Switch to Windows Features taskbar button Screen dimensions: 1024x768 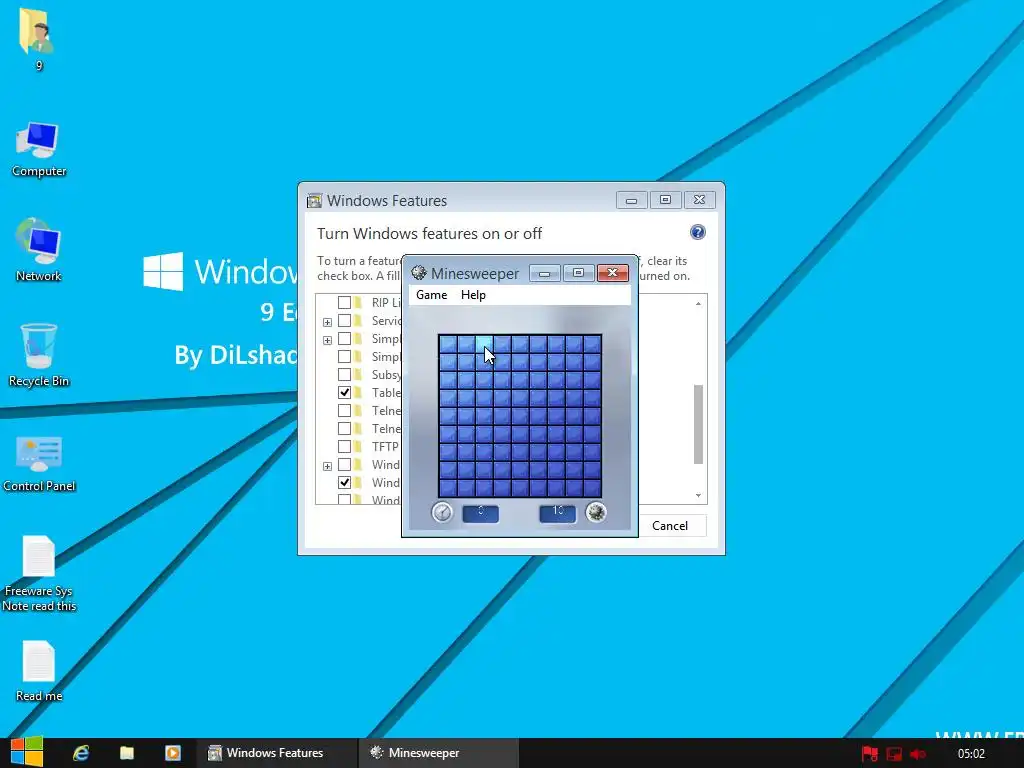[x=276, y=753]
